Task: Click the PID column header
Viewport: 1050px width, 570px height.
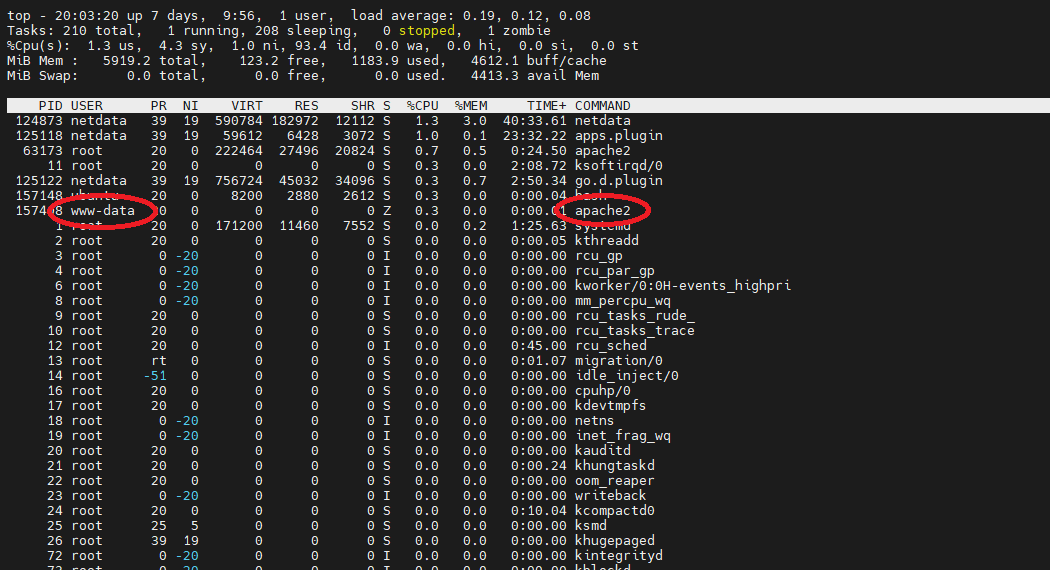Action: 50,106
